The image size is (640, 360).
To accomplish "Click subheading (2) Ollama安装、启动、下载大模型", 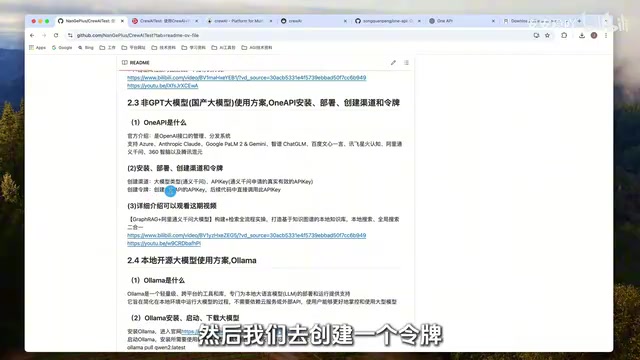I will coord(185,318).
